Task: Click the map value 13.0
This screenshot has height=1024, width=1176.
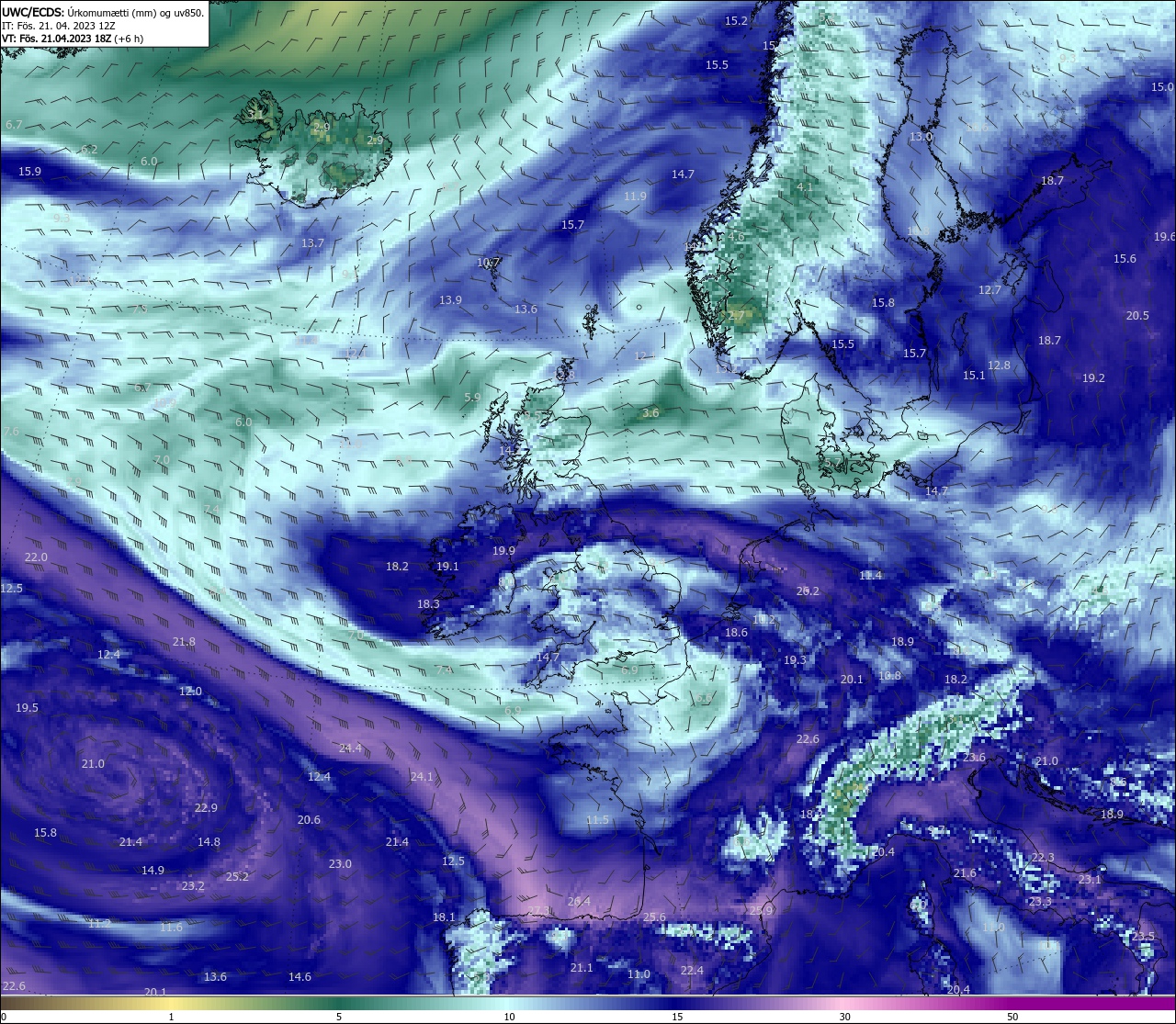Action: click(921, 136)
